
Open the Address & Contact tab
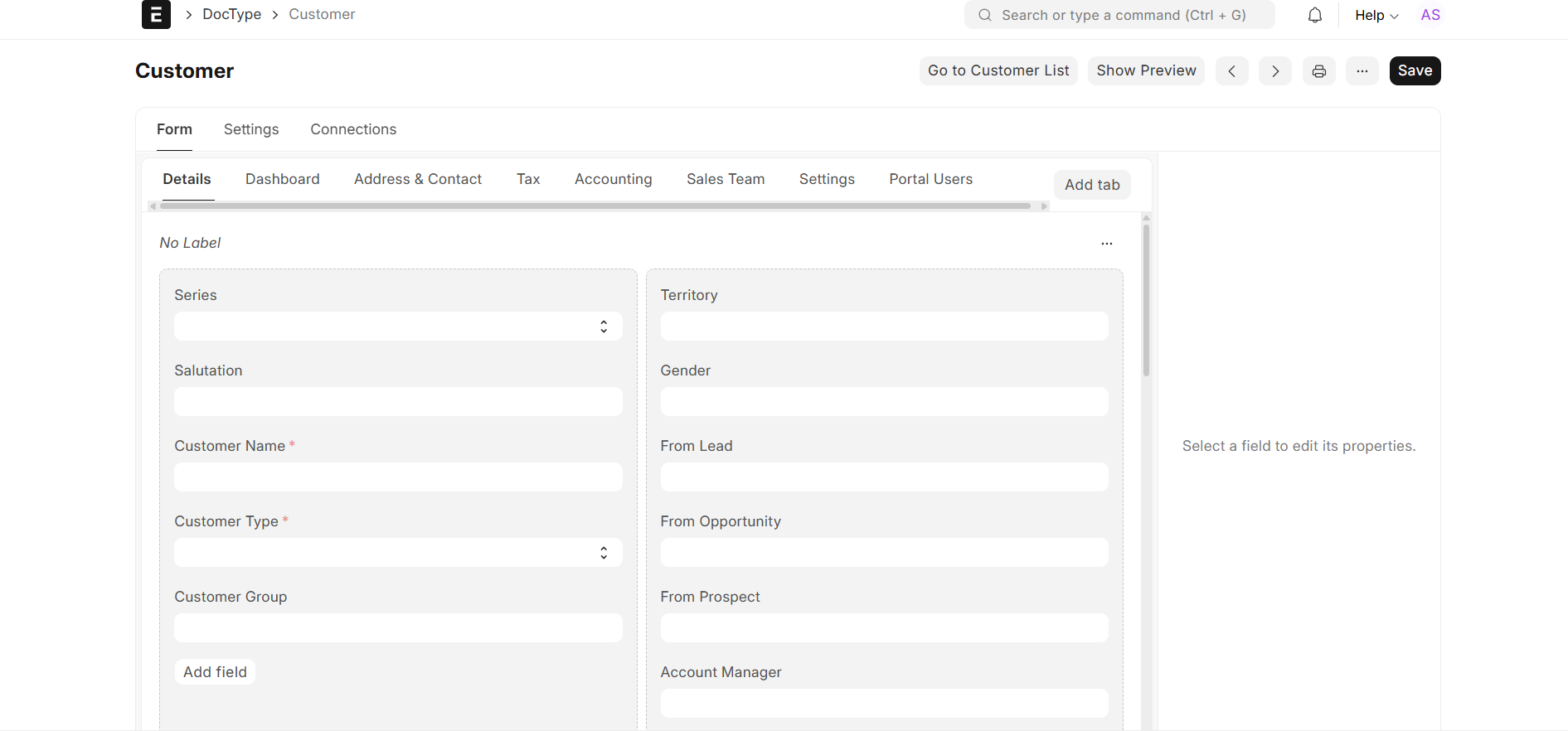(x=417, y=179)
